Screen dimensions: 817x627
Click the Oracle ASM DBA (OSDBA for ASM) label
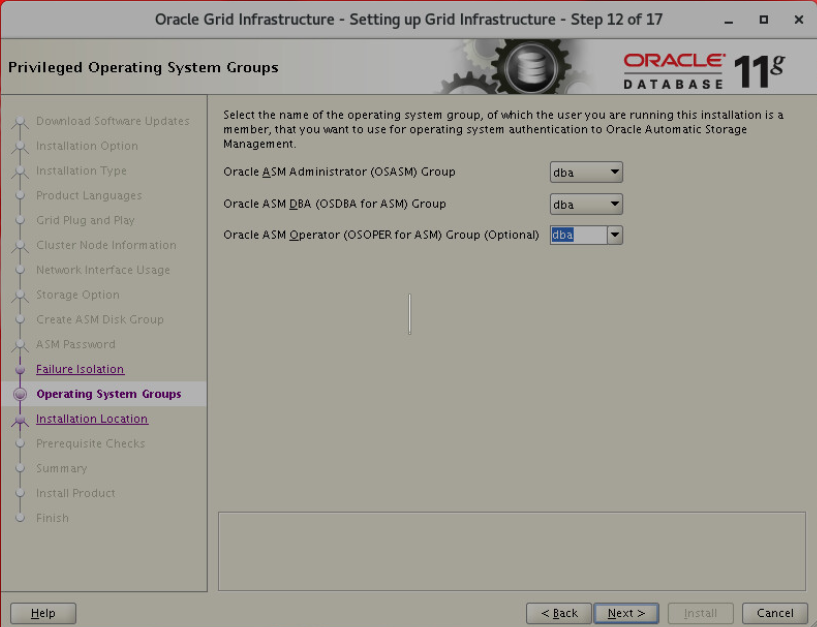pos(335,204)
